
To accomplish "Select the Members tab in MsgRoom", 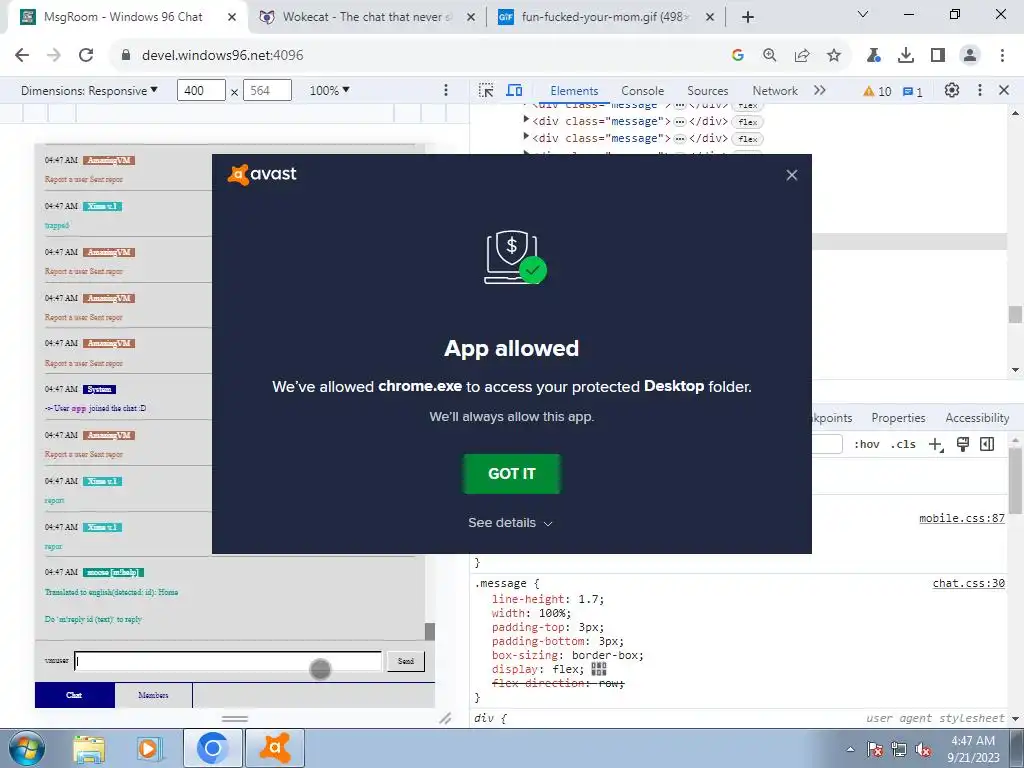I will 153,695.
